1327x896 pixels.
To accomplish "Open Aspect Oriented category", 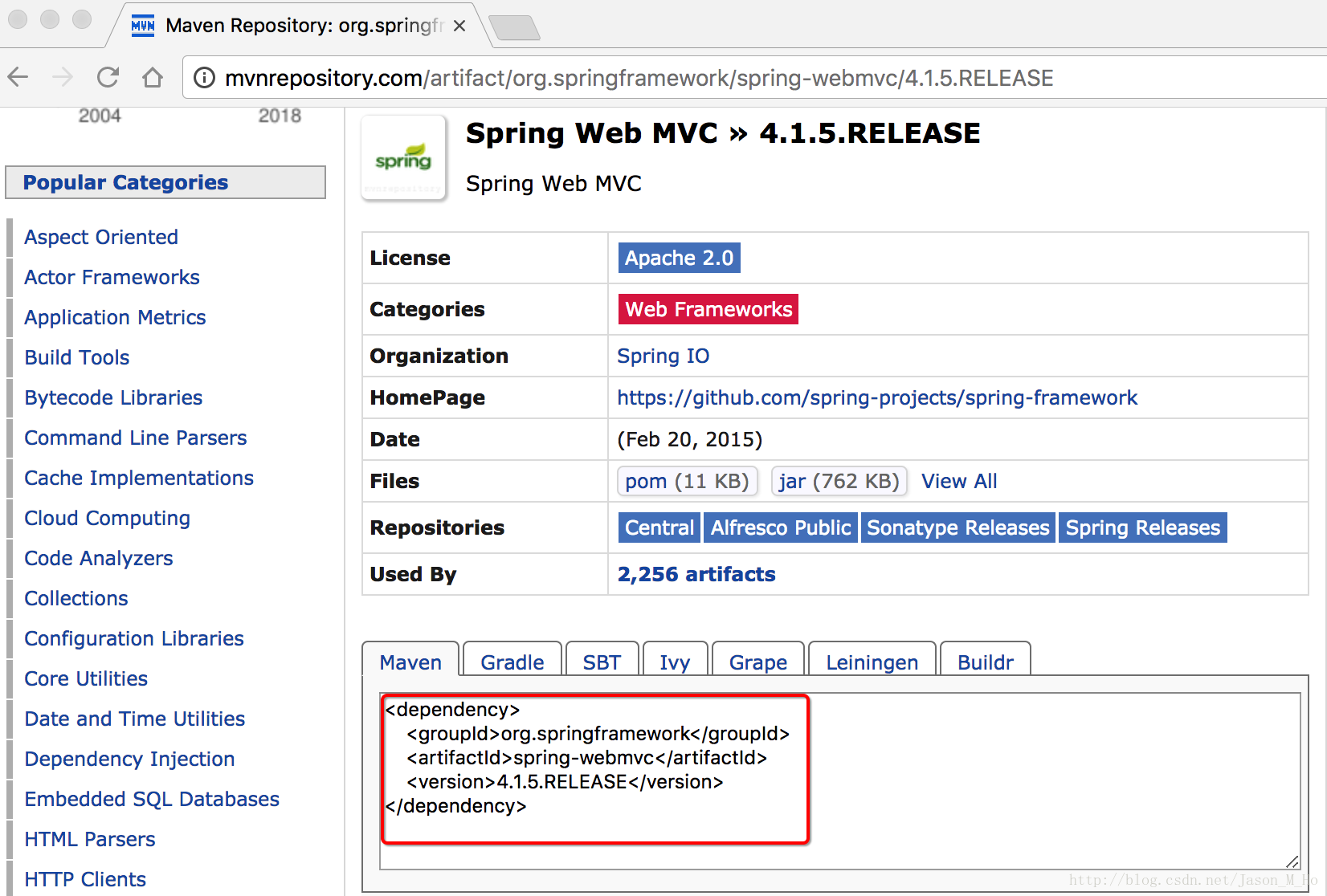I will pos(101,237).
